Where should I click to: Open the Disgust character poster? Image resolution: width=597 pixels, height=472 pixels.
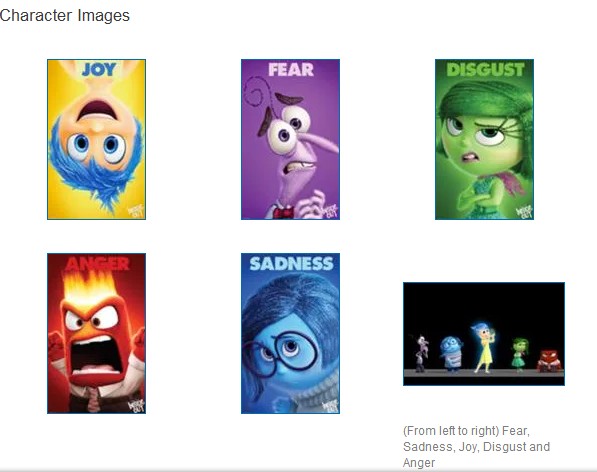click(484, 139)
